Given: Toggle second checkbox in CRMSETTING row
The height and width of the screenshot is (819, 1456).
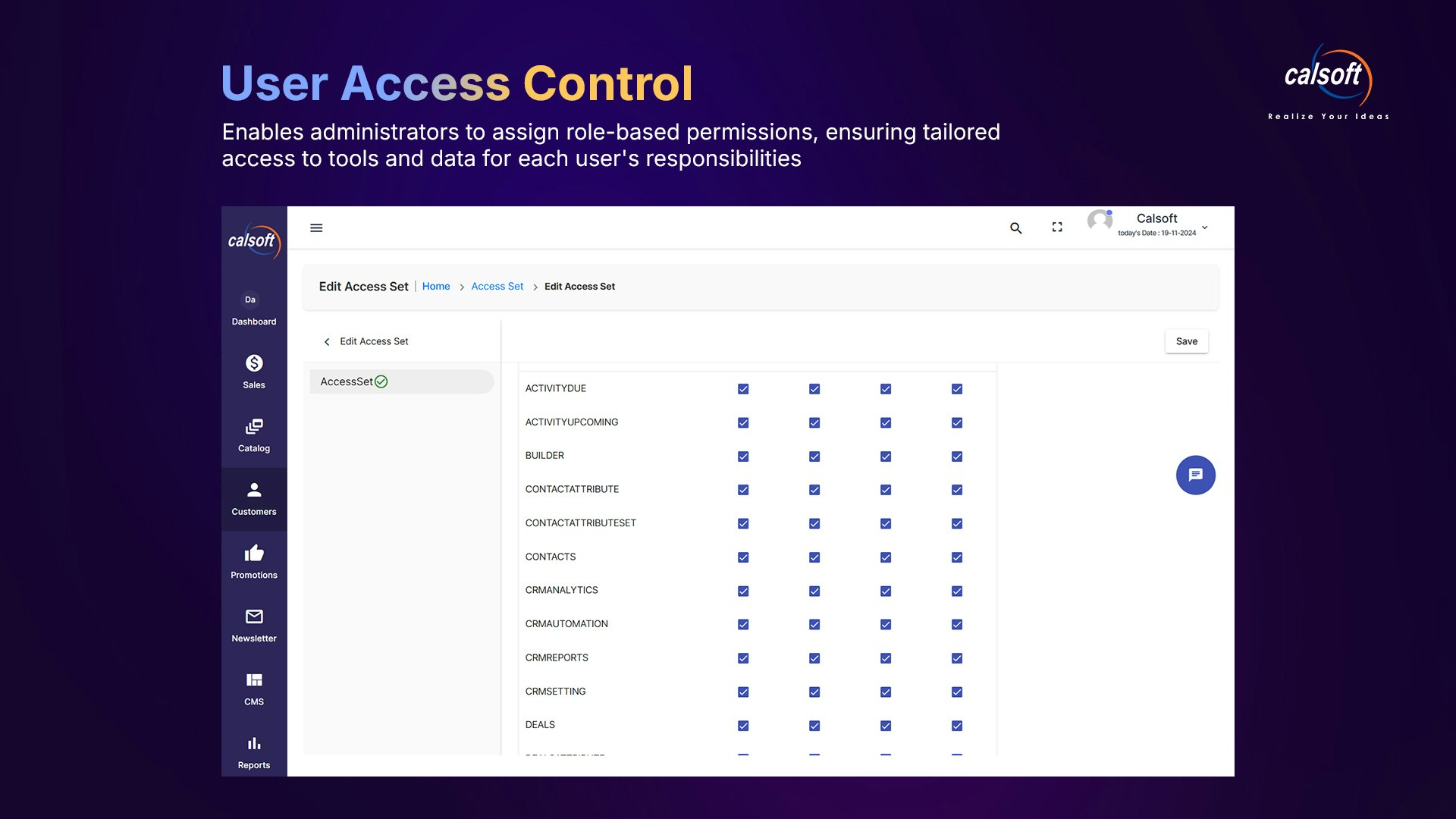Looking at the screenshot, I should 814,692.
